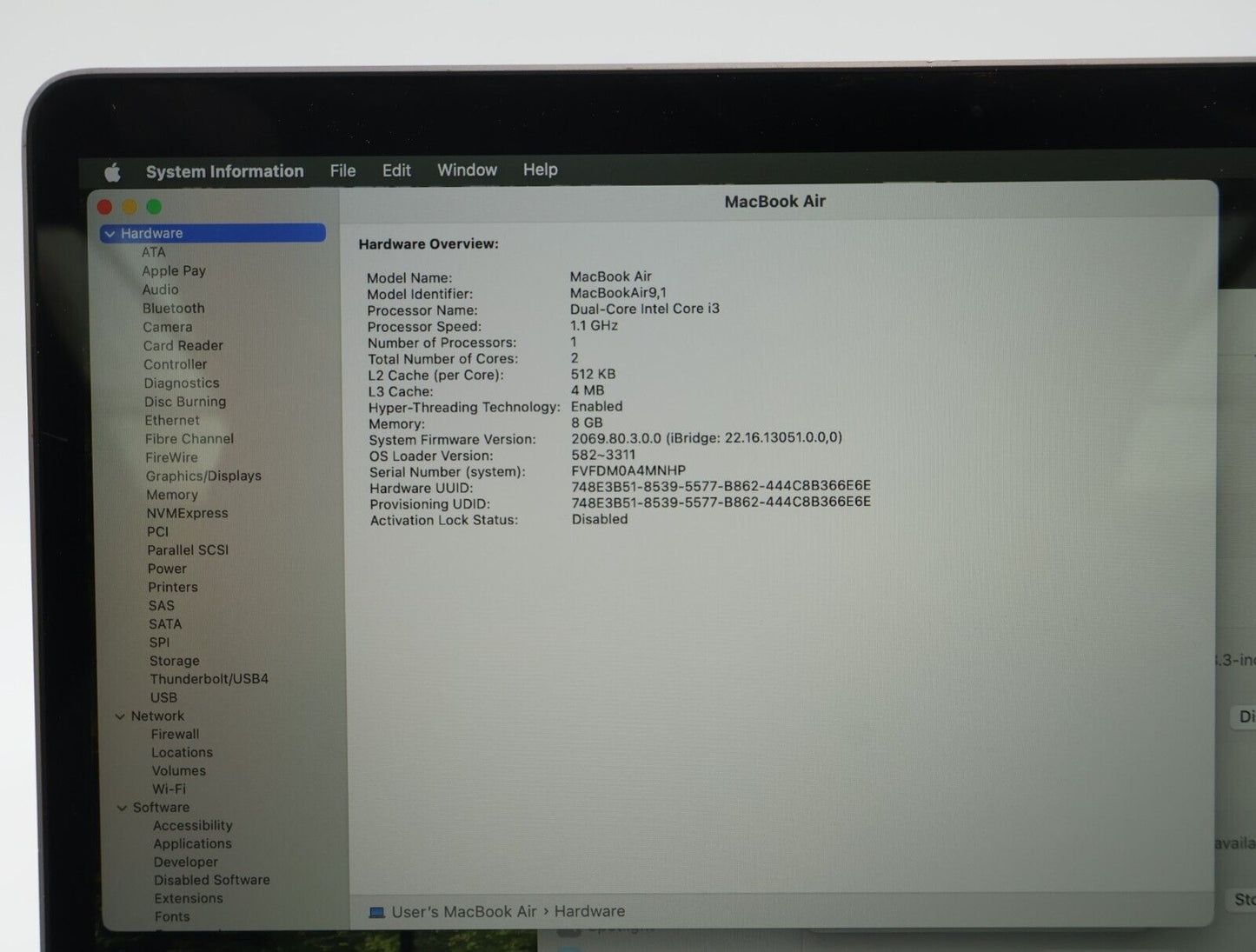Select Audio in the sidebar

[160, 290]
